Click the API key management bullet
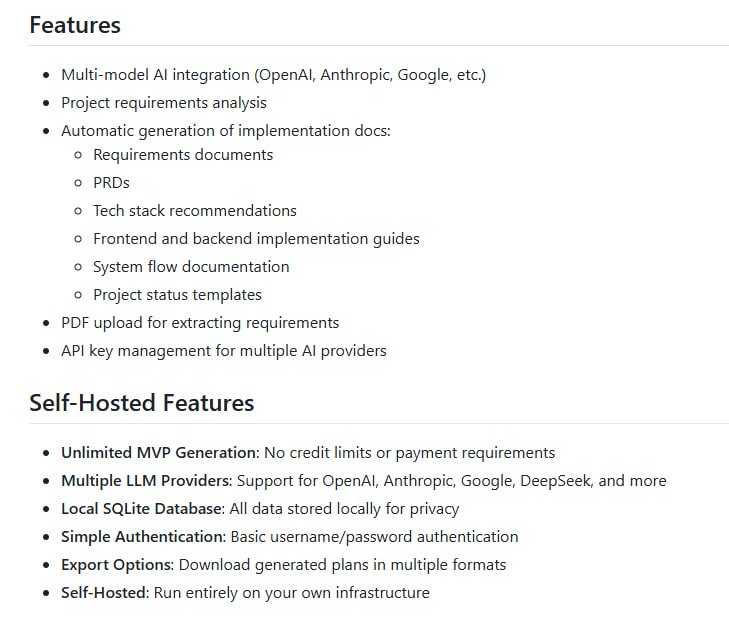Viewport: 729px width, 619px height. (x=223, y=351)
